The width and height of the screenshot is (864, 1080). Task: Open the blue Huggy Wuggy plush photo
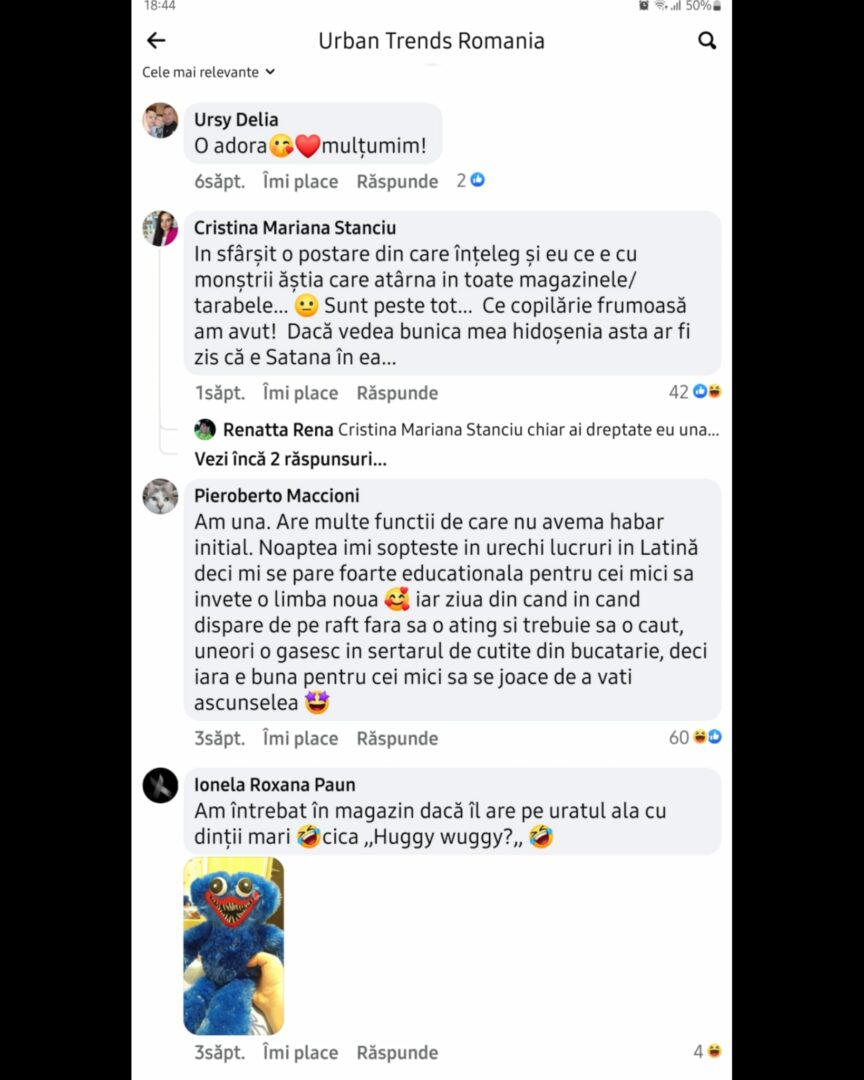tap(234, 946)
